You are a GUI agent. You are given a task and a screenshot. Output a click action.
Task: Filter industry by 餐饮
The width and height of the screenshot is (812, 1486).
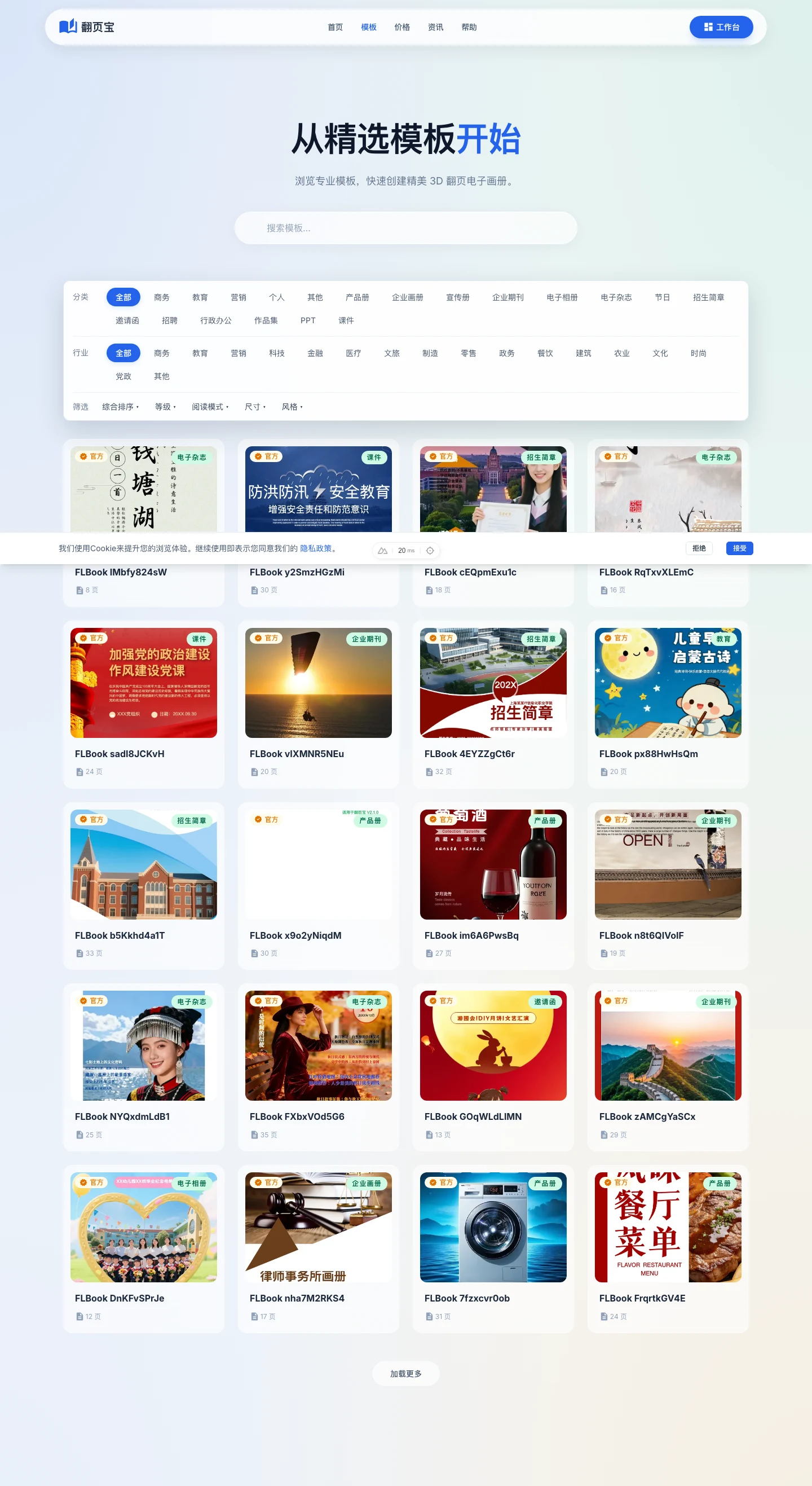[x=545, y=353]
